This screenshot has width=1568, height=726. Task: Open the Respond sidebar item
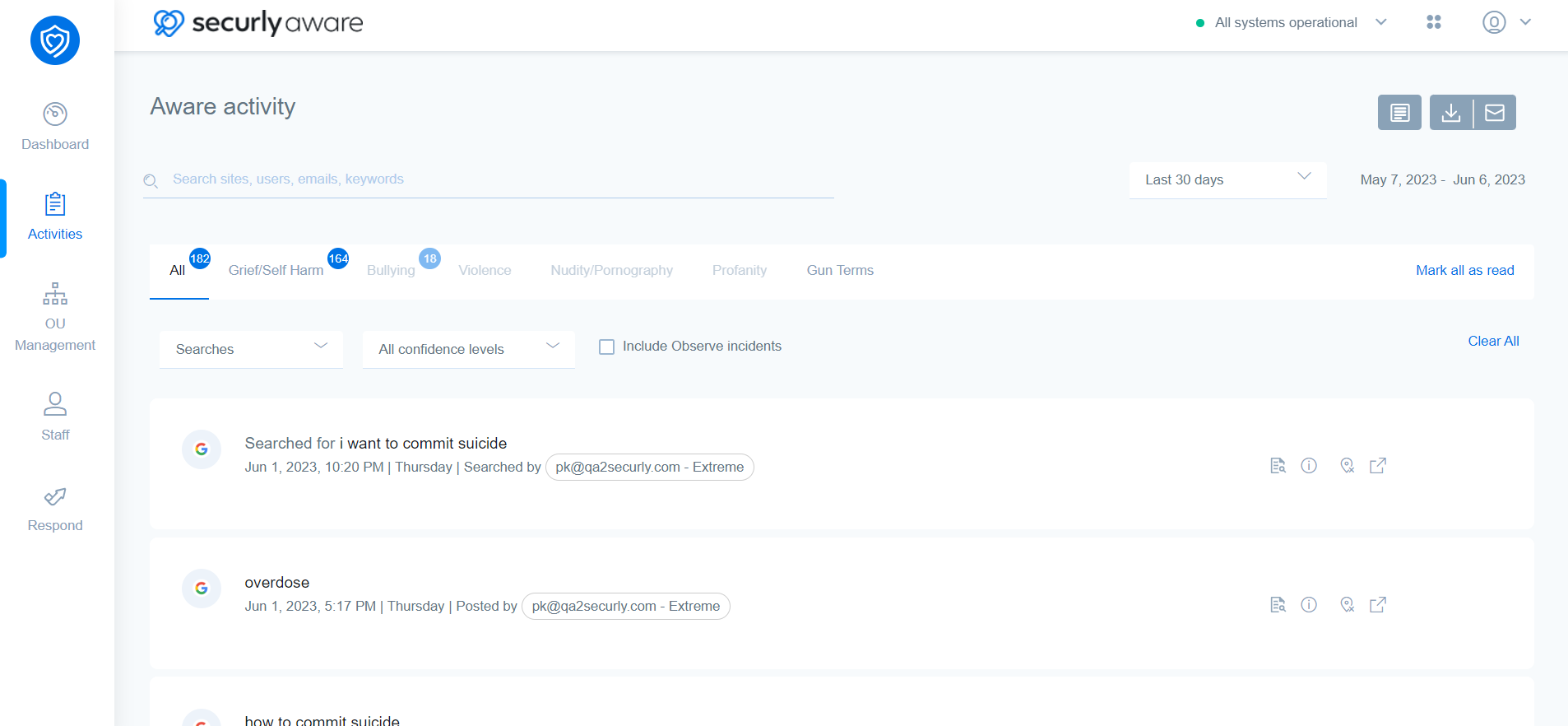click(x=55, y=510)
